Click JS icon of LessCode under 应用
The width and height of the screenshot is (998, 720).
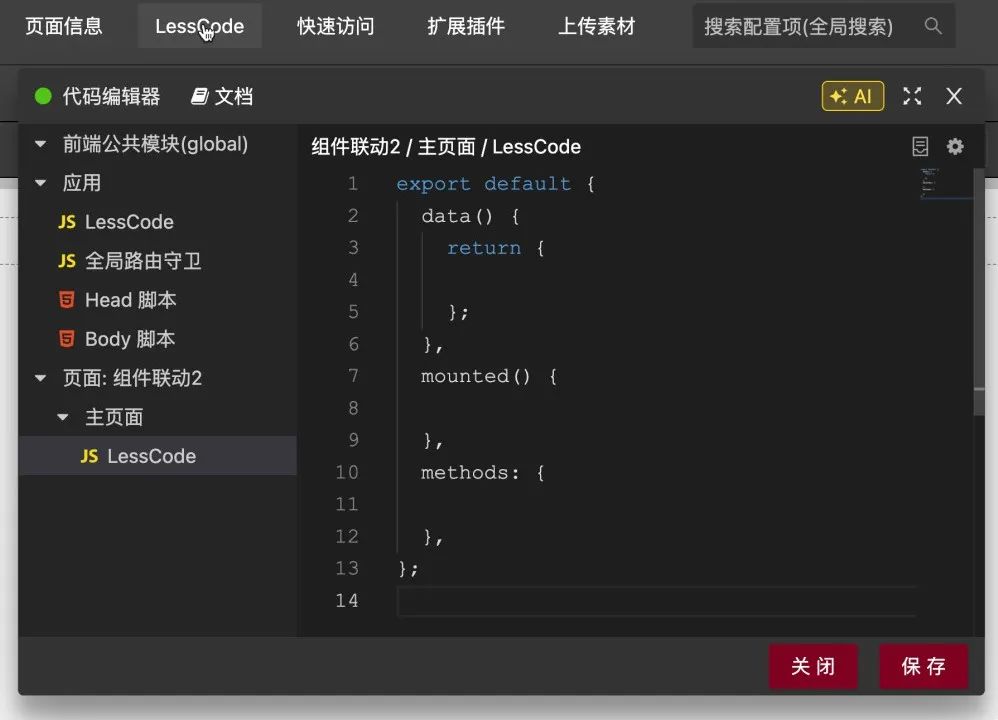click(x=67, y=222)
